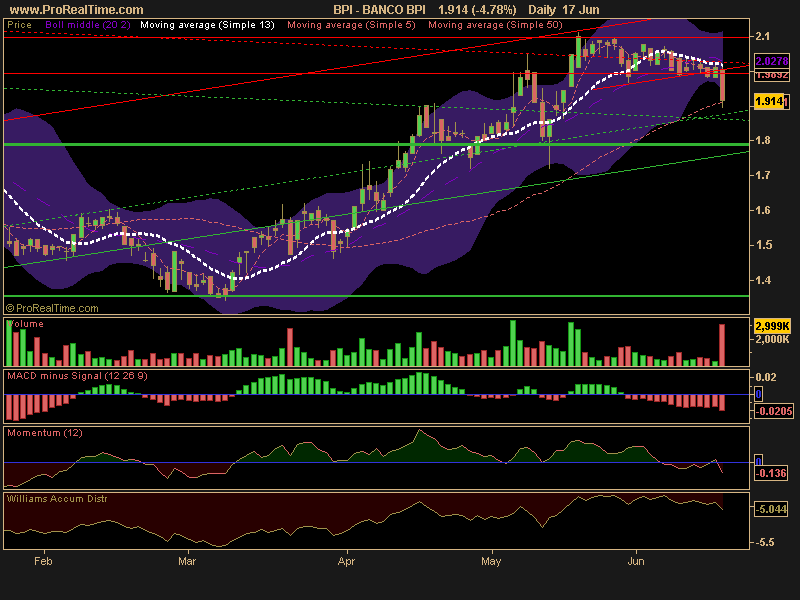
Task: Click the 1.914 (-4.78%) quote in header
Action: pos(477,10)
